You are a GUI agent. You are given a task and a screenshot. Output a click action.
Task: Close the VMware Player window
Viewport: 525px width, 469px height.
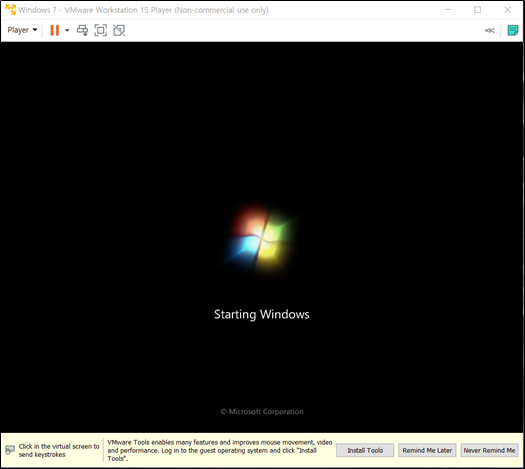(x=508, y=10)
